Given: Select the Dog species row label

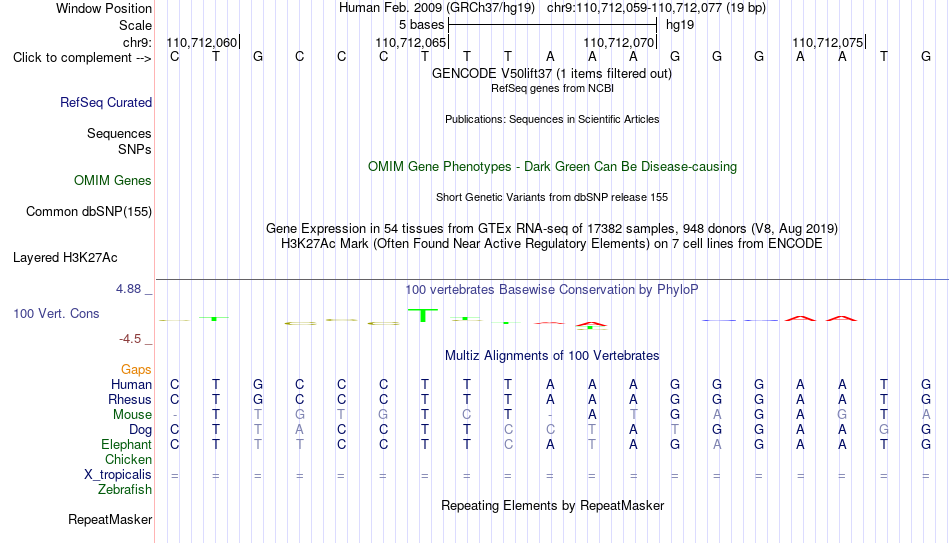Looking at the screenshot, I should (x=141, y=430).
